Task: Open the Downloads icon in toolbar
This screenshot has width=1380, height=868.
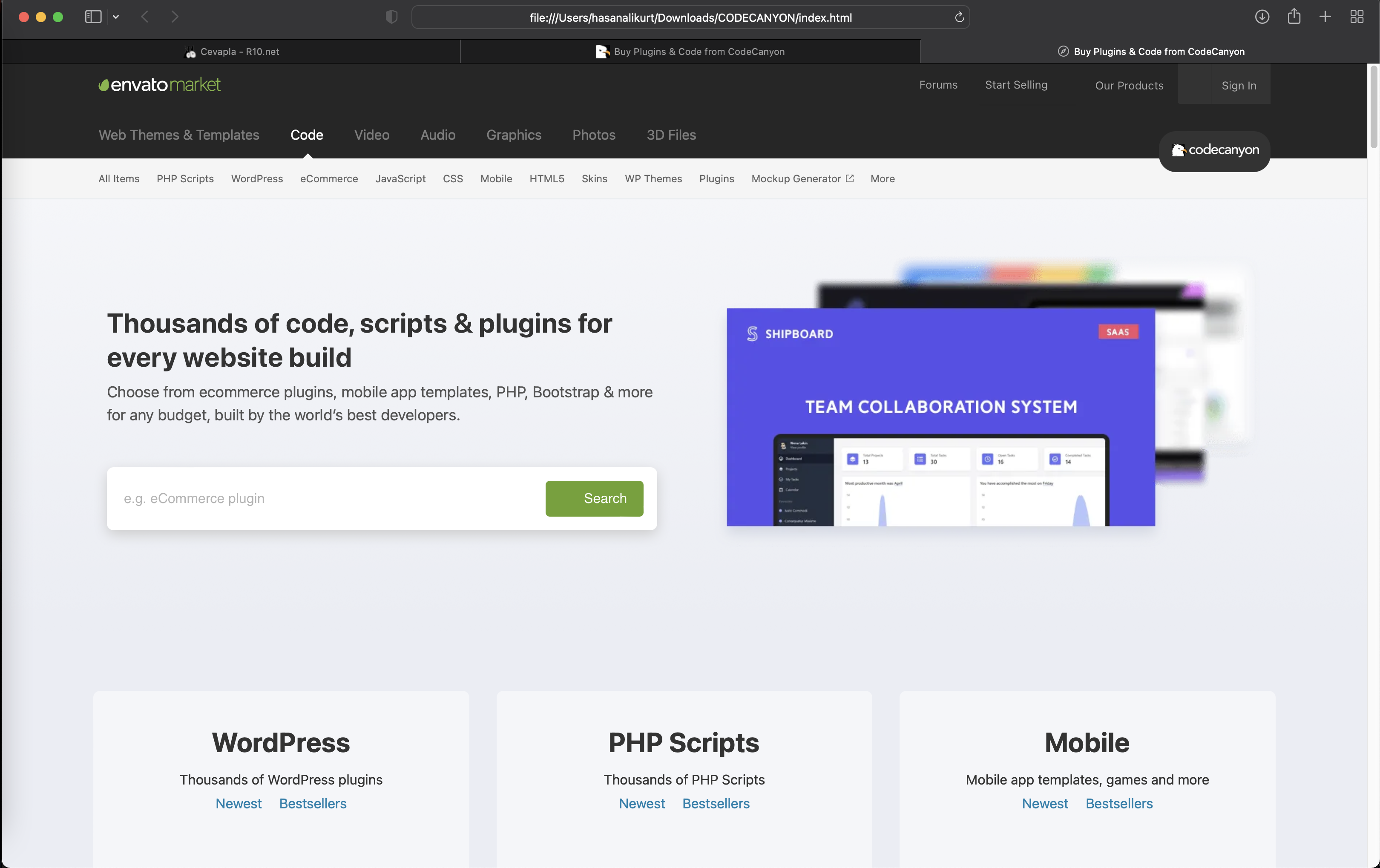Action: point(1262,17)
